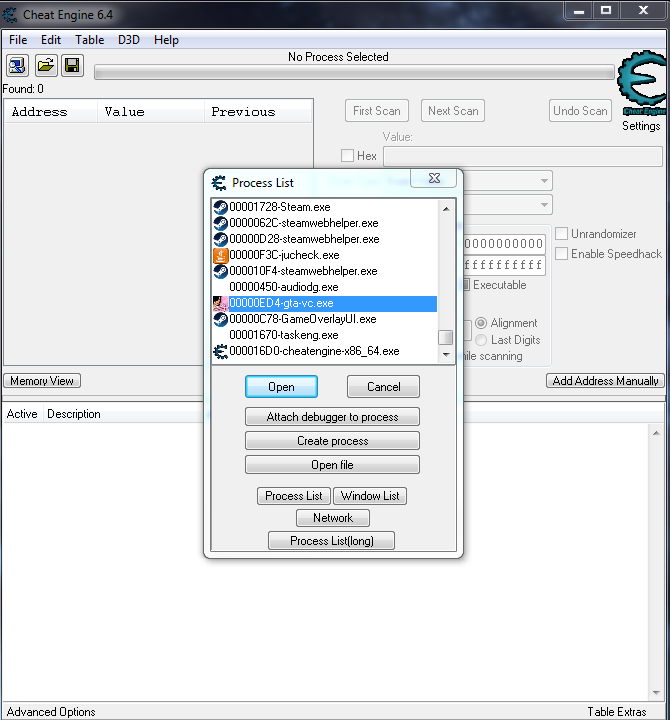Click the scan start address field
Image resolution: width=670 pixels, height=720 pixels.
[x=504, y=243]
